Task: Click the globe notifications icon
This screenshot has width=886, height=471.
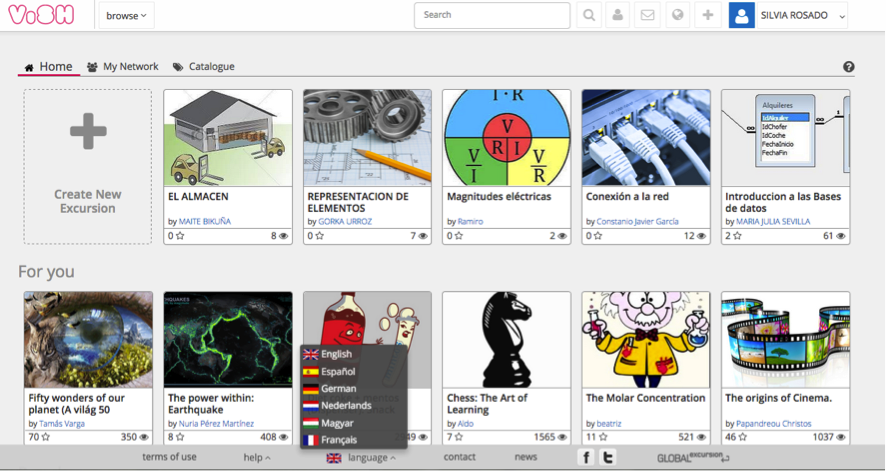Action: tap(678, 15)
